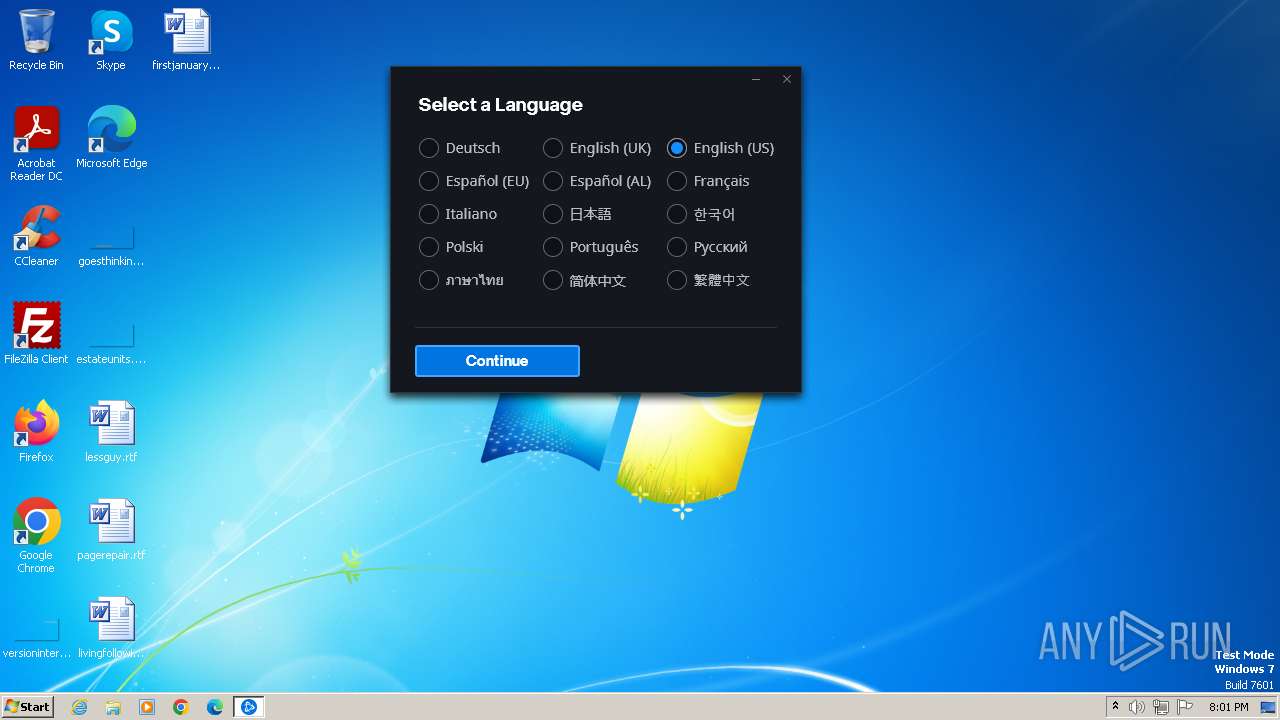Choose Polski language
This screenshot has width=1280, height=720.
tap(452, 247)
